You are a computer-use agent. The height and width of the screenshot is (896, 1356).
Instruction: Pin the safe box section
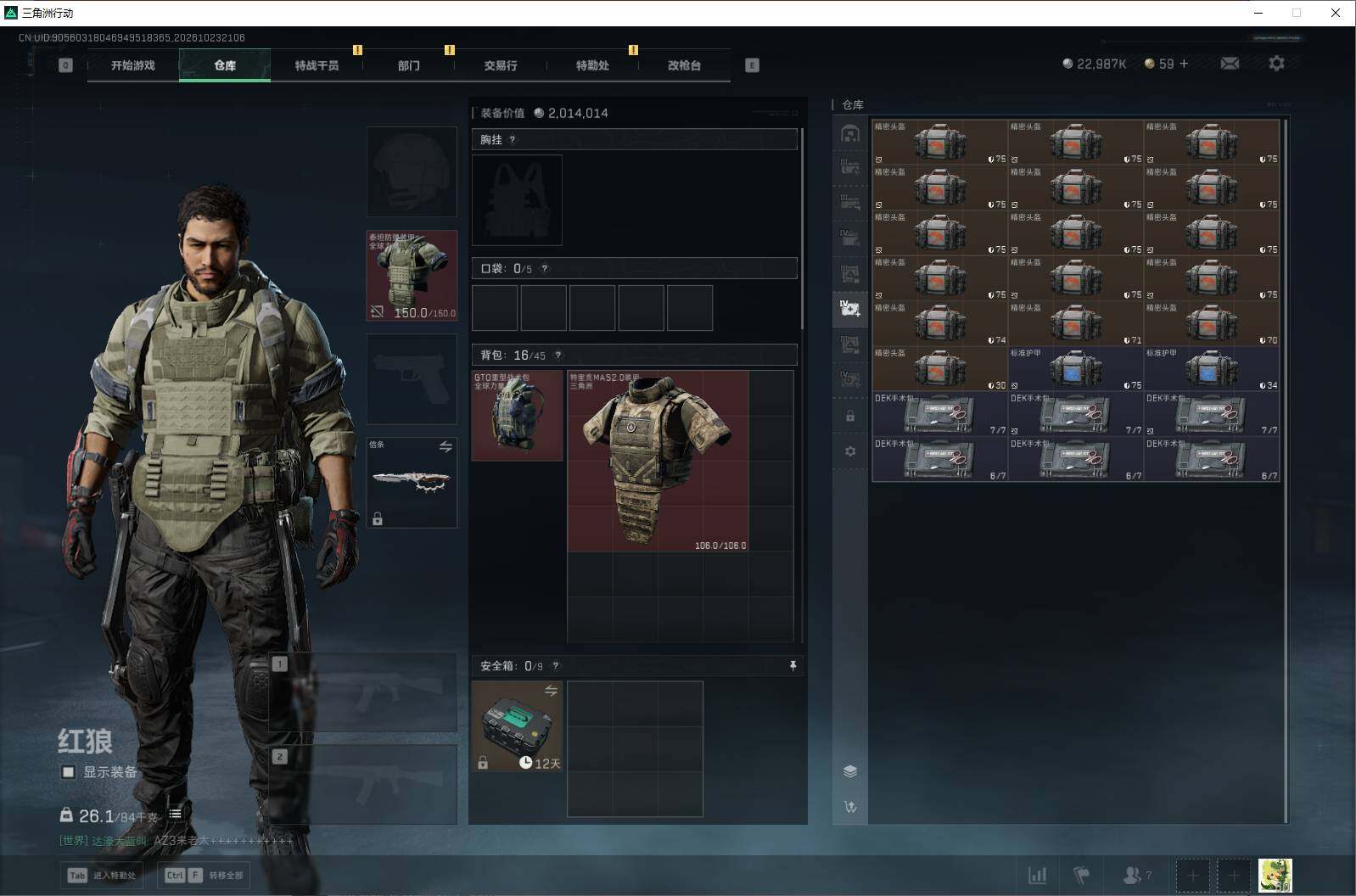793,666
